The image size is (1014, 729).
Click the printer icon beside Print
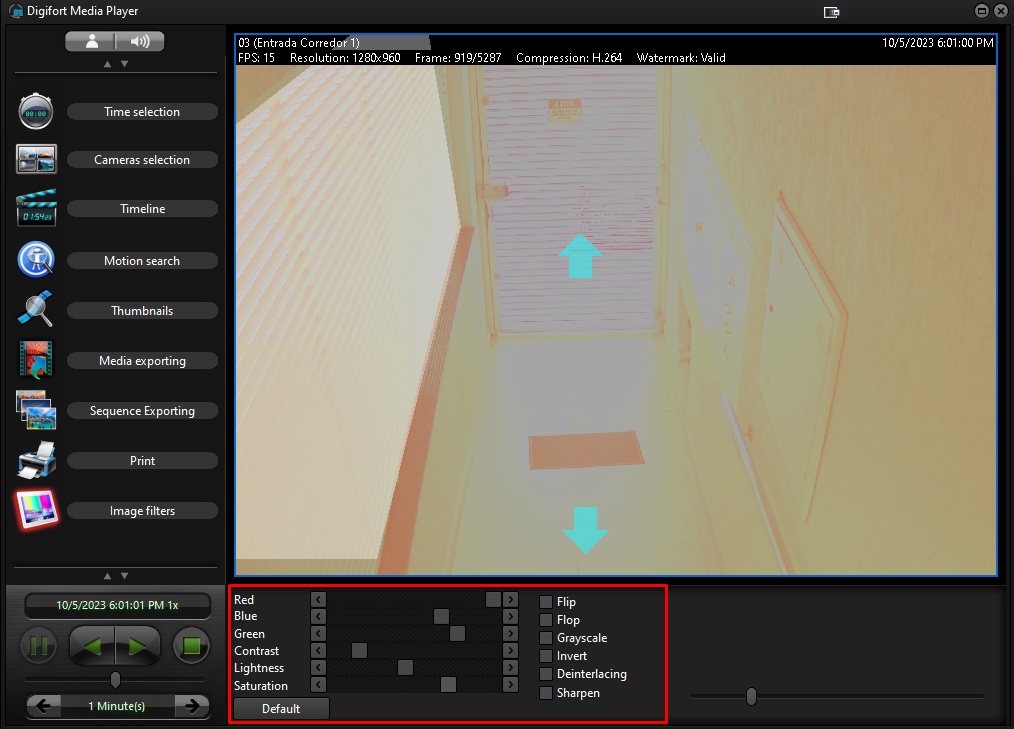[x=37, y=460]
